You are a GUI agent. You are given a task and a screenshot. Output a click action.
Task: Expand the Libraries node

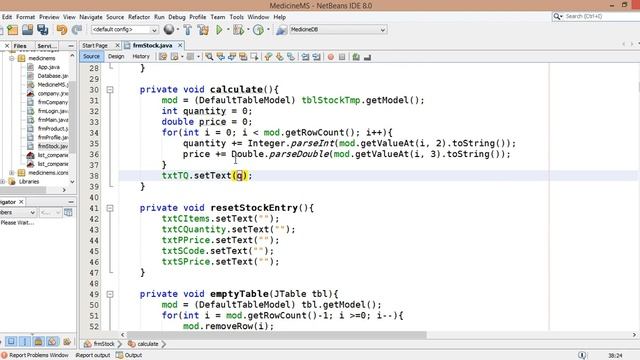[x=3, y=182]
